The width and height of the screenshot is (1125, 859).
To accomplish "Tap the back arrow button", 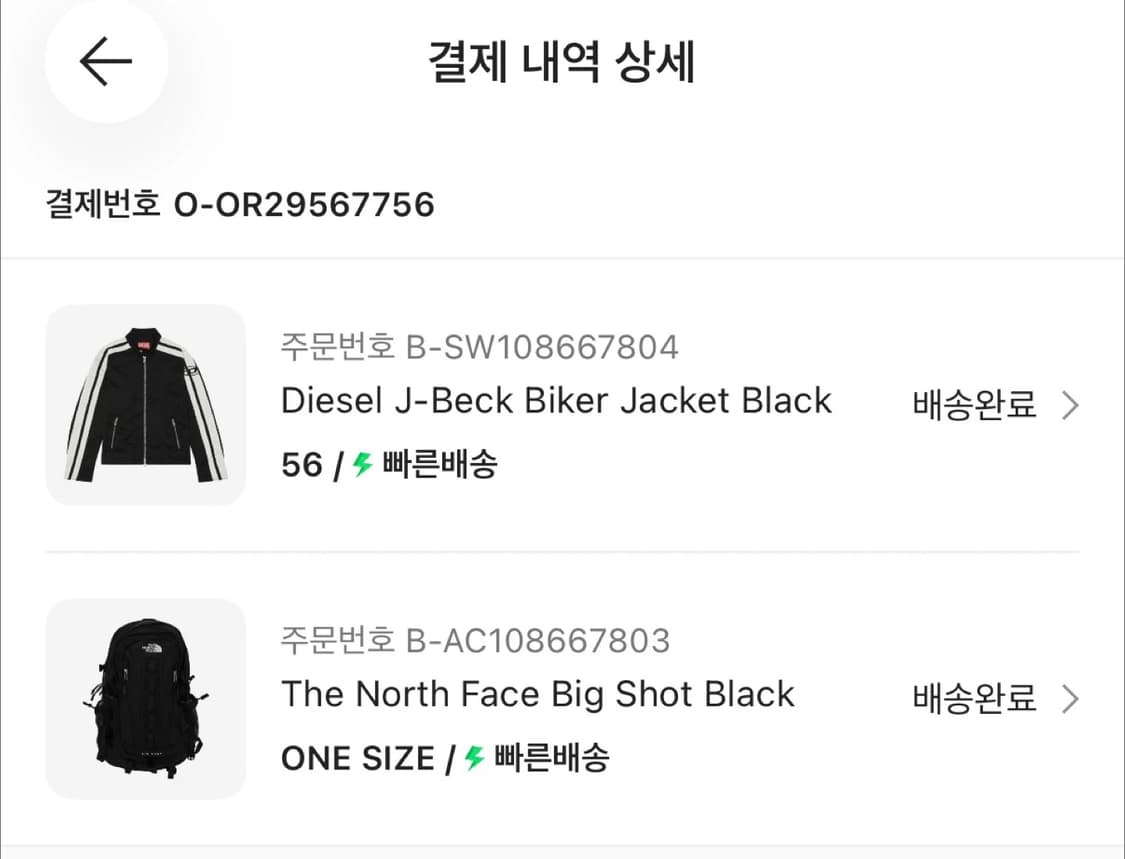I will tap(105, 62).
